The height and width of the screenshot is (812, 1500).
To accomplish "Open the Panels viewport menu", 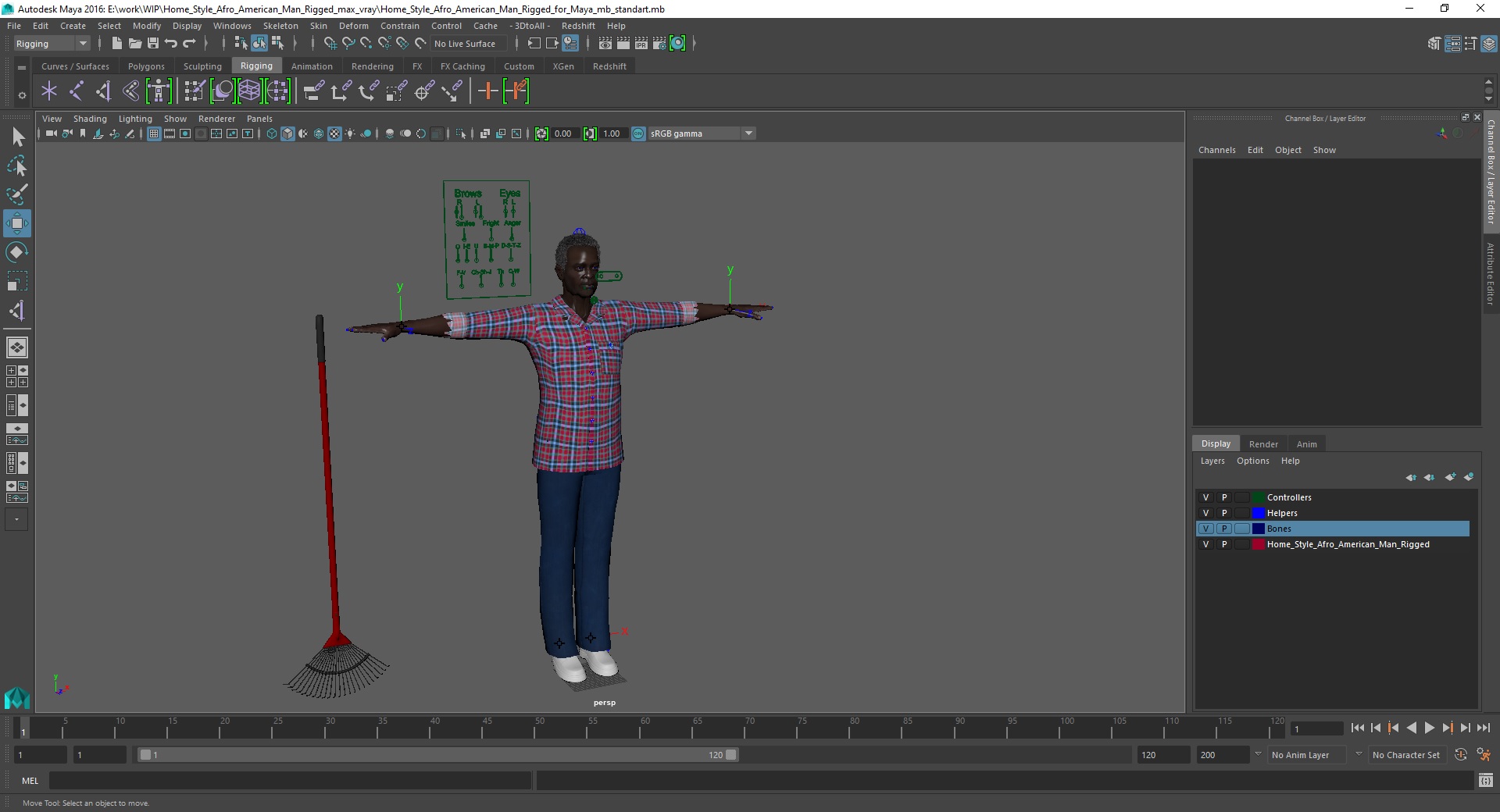I will coord(259,119).
